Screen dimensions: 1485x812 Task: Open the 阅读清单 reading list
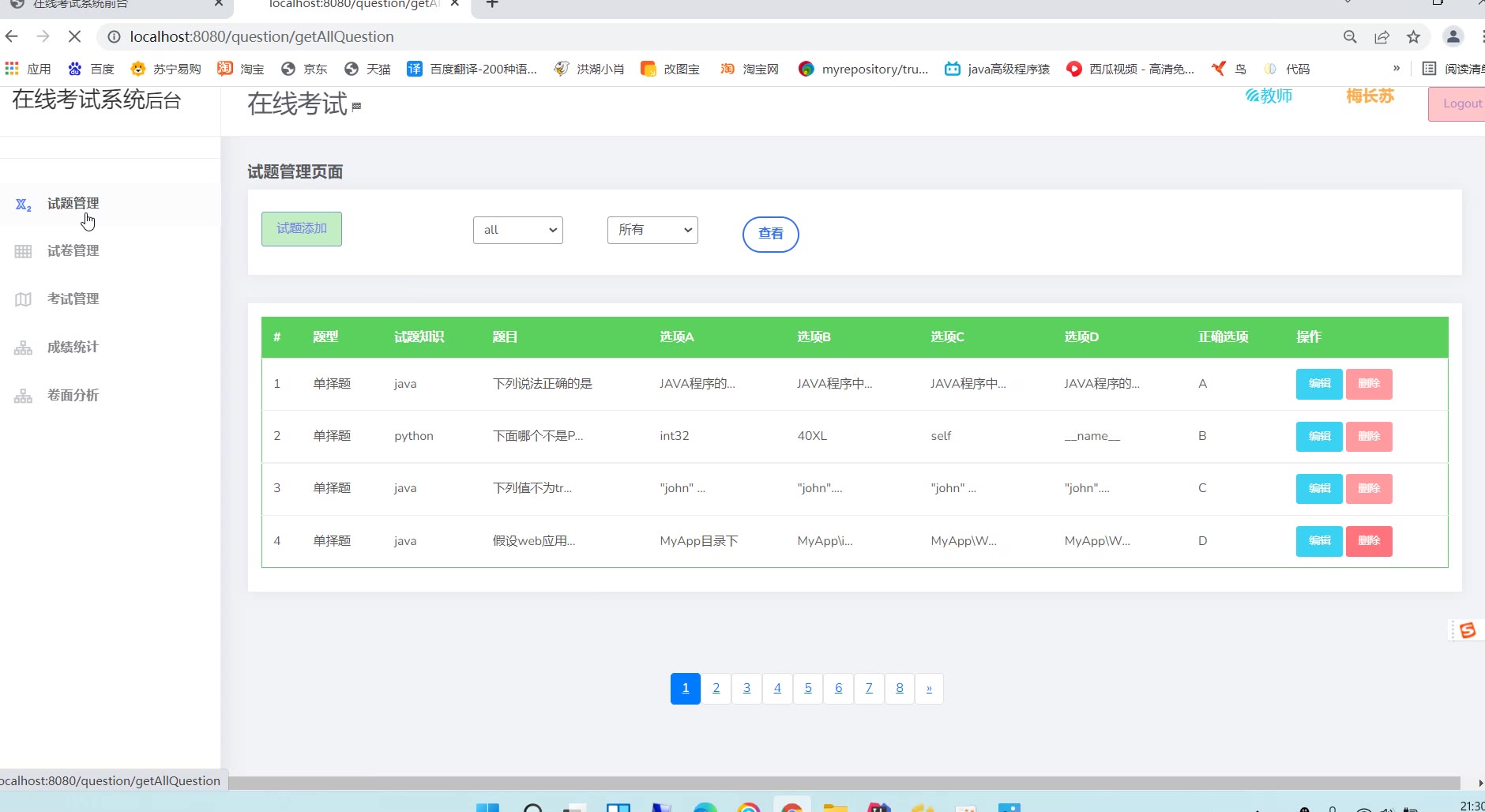(1453, 69)
